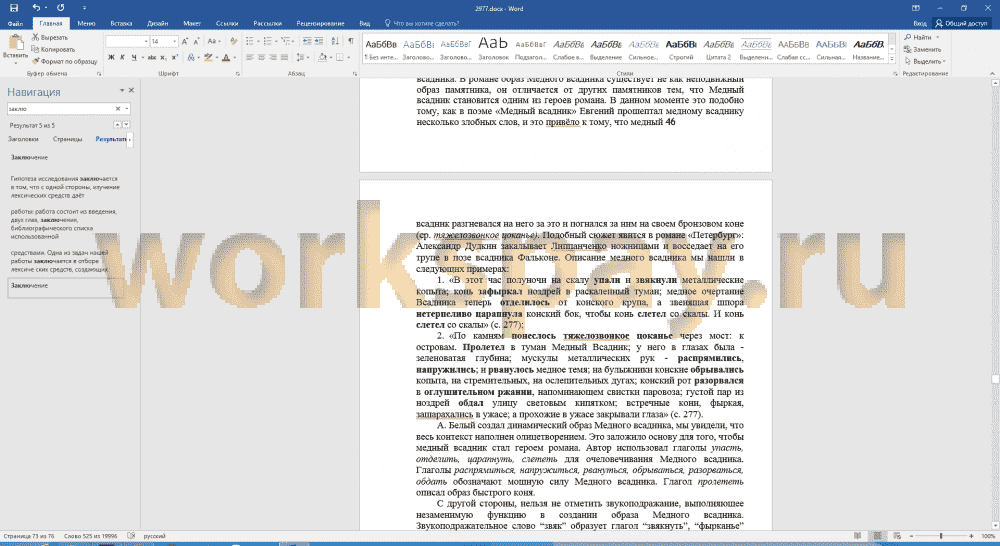Open Replace (Заменить) dialog

922,49
